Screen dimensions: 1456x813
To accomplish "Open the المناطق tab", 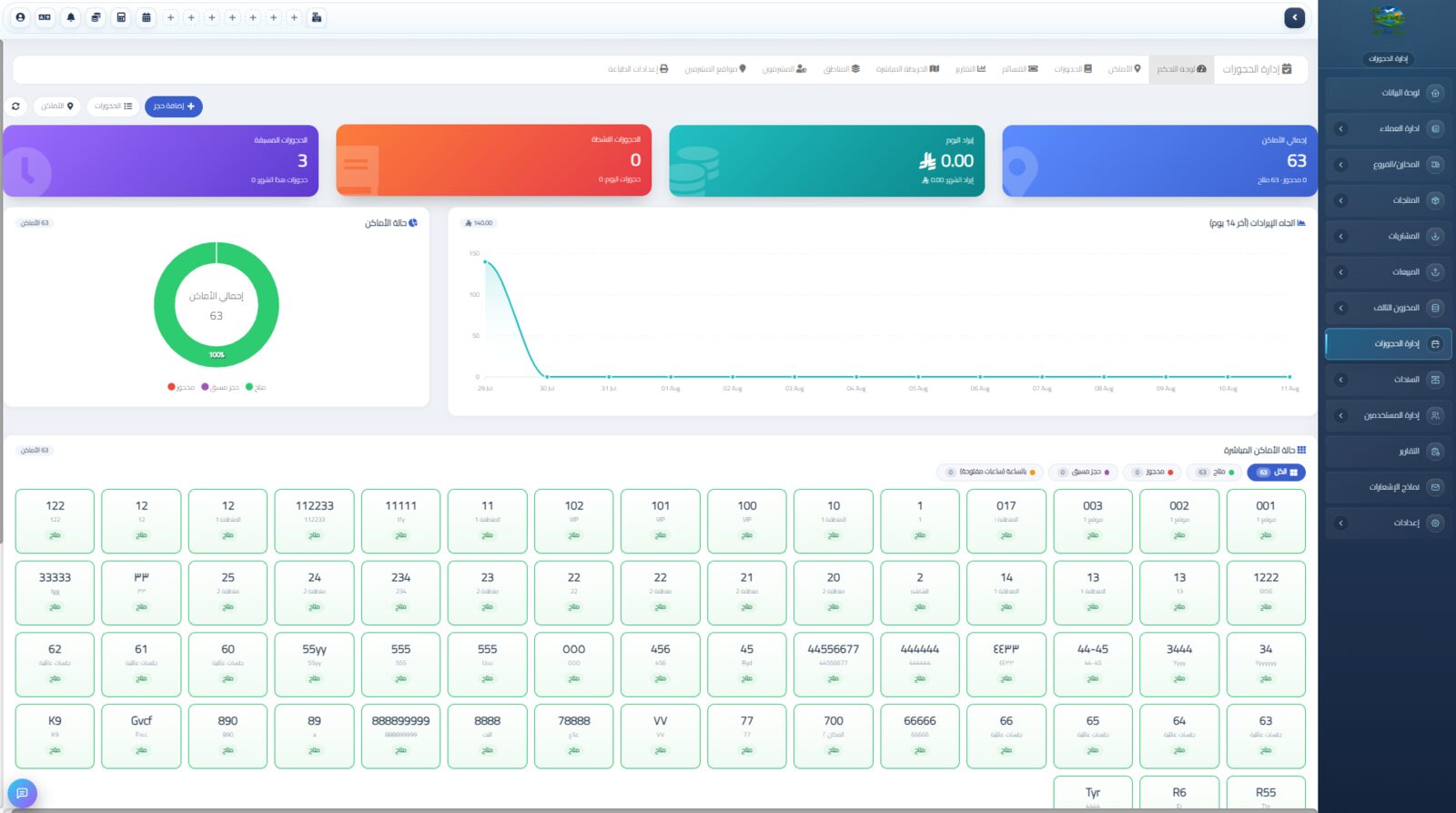I will (x=842, y=69).
